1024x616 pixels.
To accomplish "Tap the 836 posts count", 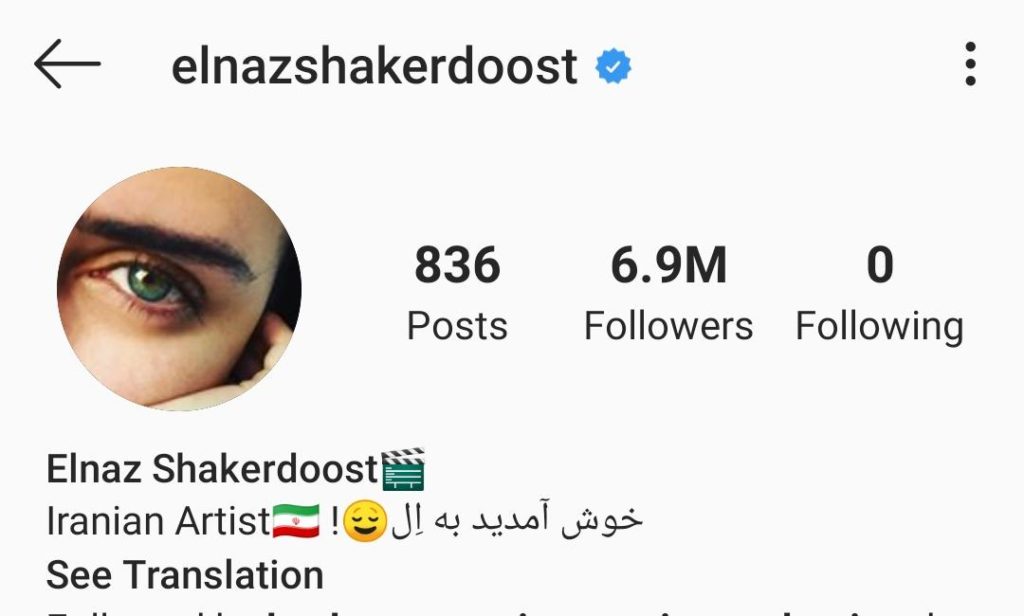I will point(457,265).
